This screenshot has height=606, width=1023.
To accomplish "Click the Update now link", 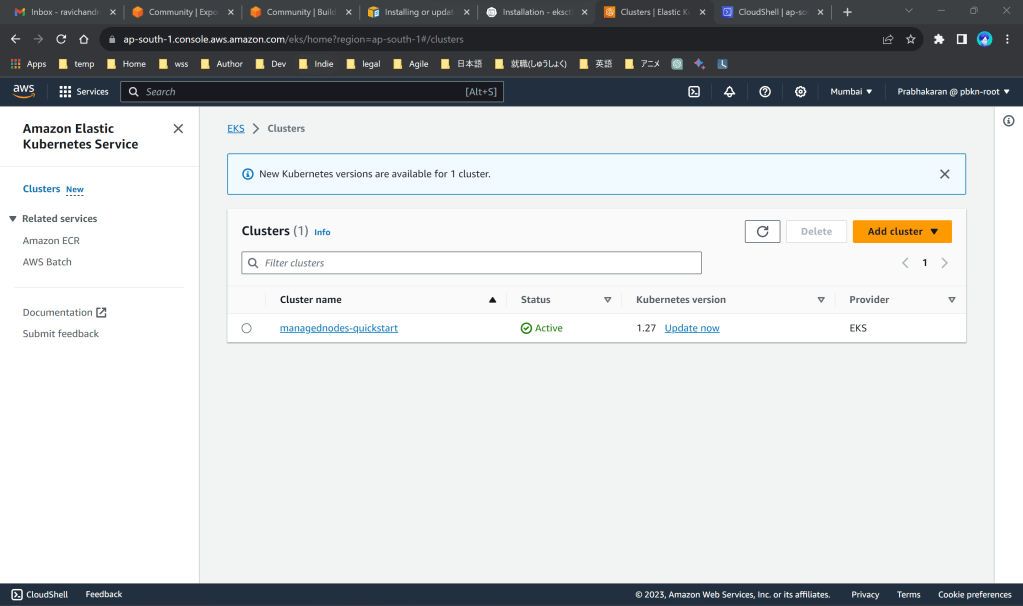I will coord(692,328).
